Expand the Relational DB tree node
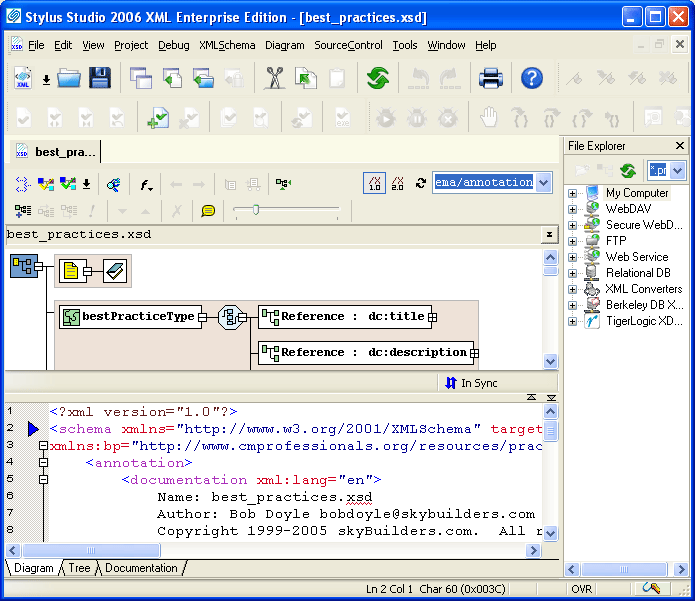Viewport: 695px width, 601px height. (572, 273)
